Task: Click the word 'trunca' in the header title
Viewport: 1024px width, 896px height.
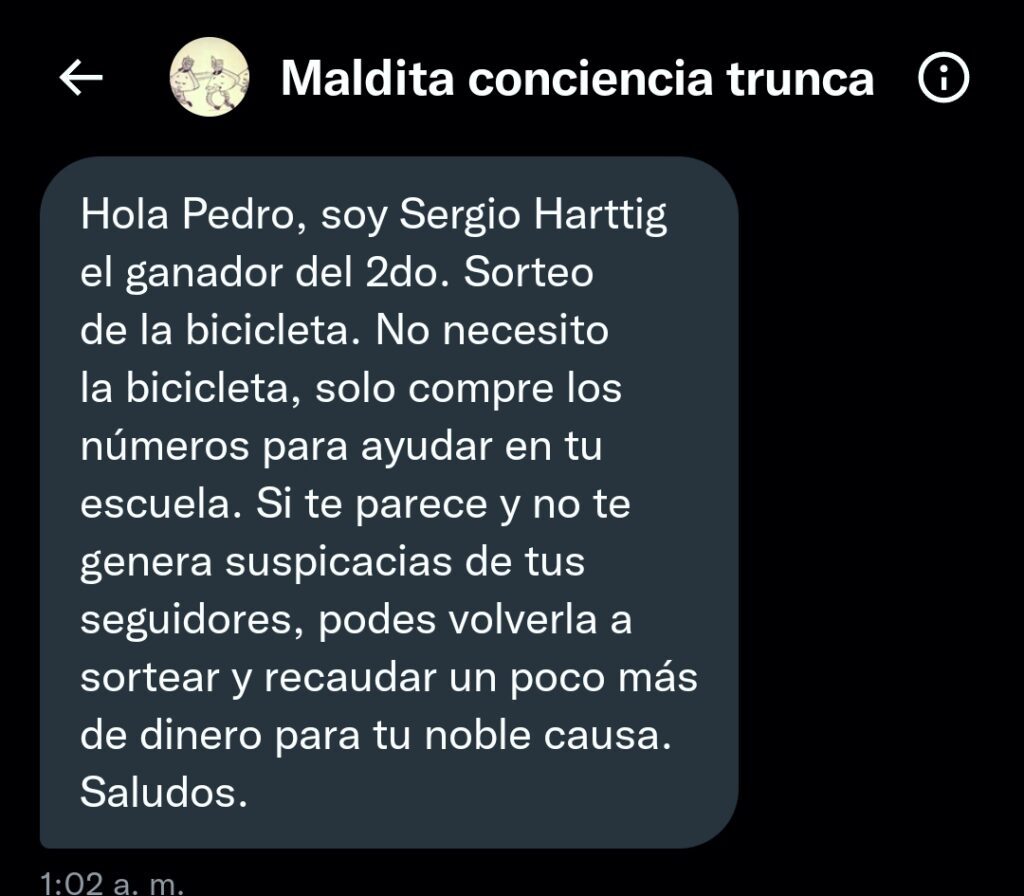Action: [800, 78]
